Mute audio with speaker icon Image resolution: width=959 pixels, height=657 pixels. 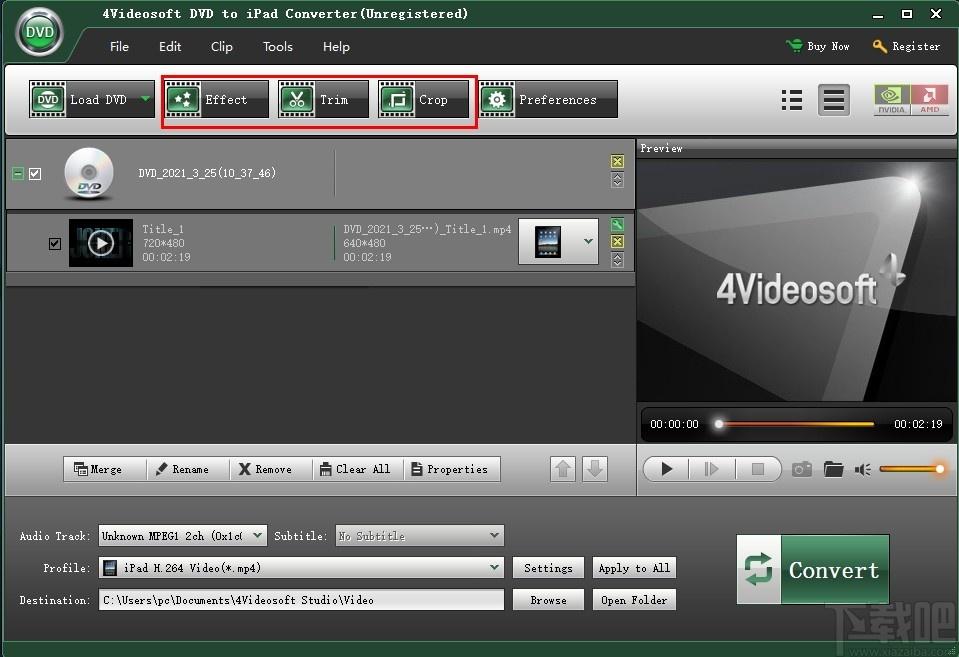pyautogui.click(x=863, y=469)
